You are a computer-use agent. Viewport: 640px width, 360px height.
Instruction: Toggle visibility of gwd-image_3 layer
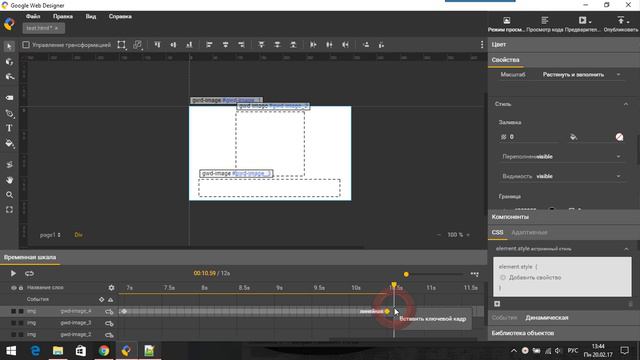pos(13,323)
